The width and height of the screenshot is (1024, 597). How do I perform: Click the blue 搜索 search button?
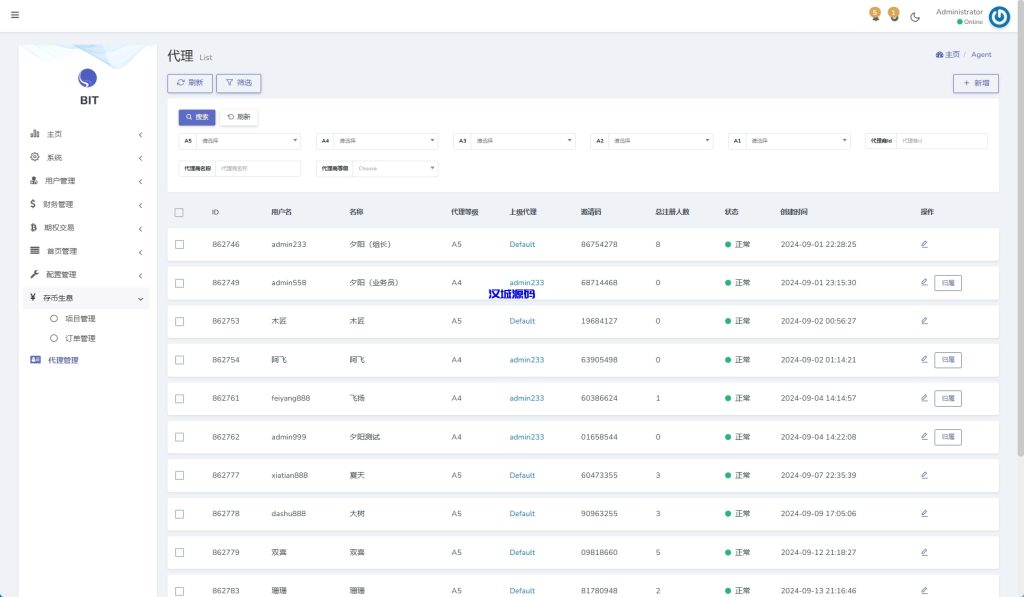[197, 117]
